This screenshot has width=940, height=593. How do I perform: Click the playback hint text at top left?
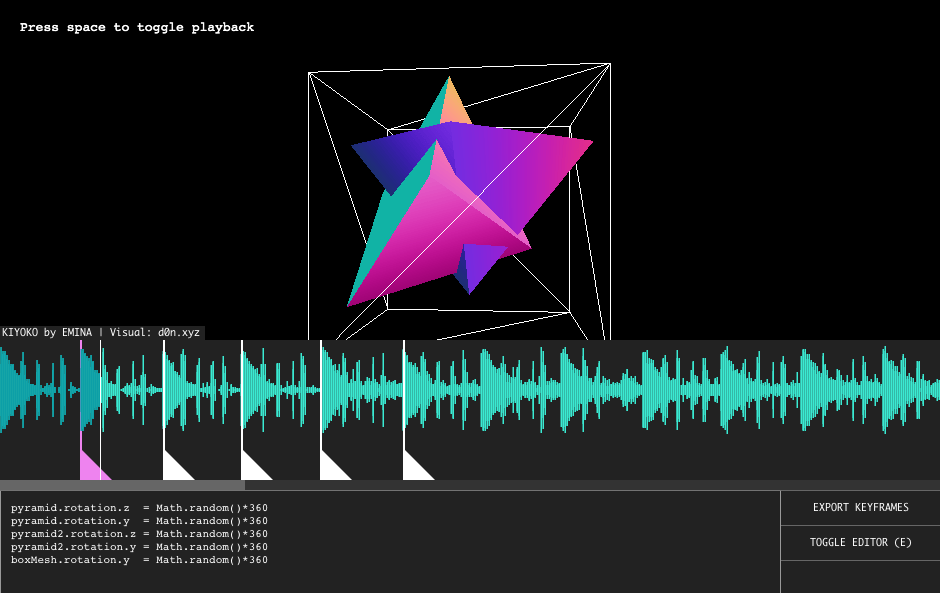pyautogui.click(x=137, y=27)
